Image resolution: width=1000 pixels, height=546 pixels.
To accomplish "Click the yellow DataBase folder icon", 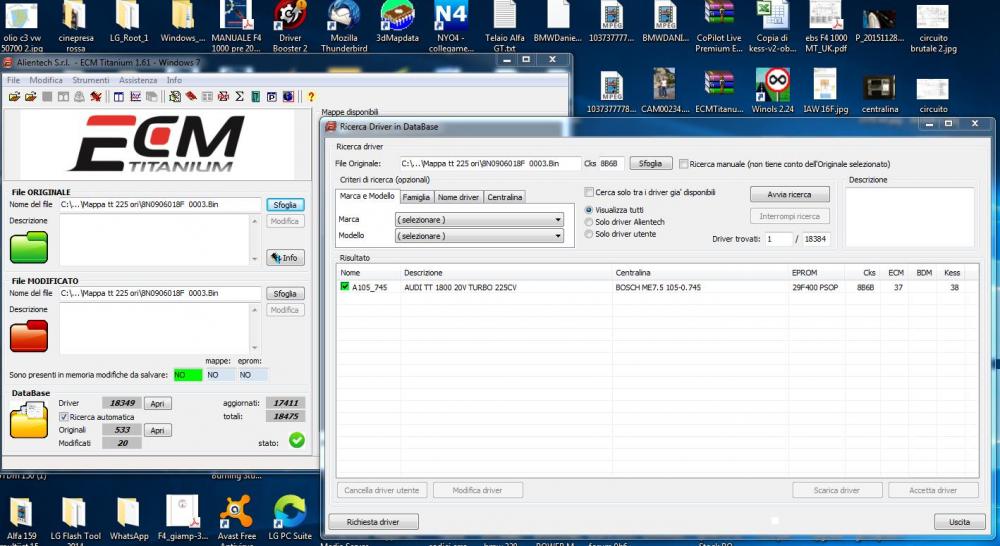I will coord(29,420).
